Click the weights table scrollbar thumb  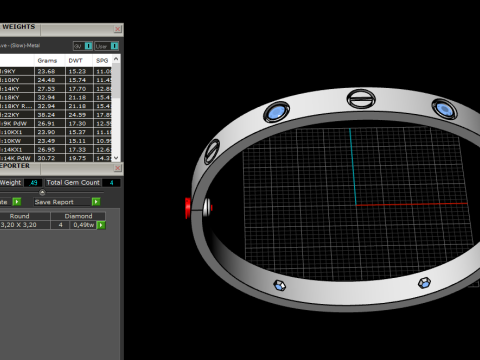coord(116,81)
